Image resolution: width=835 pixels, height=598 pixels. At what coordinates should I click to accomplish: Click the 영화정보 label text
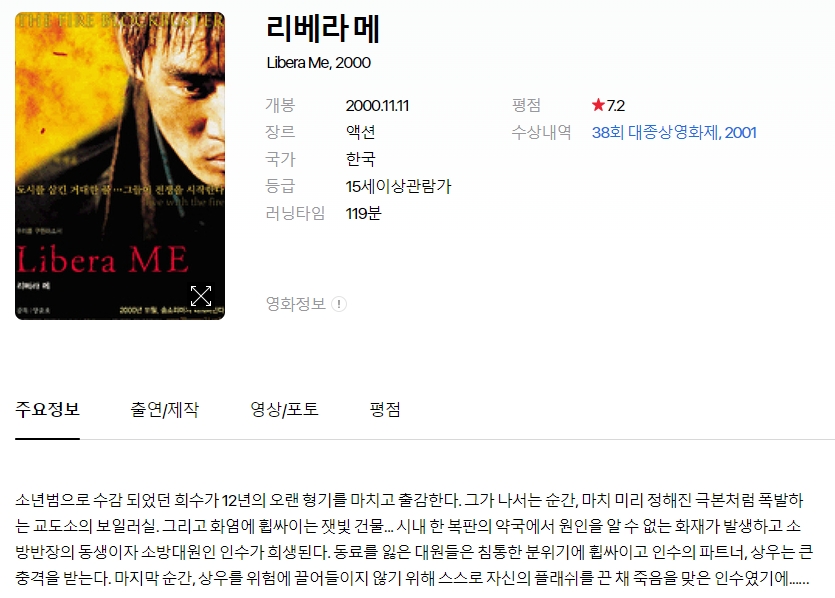(x=296, y=304)
